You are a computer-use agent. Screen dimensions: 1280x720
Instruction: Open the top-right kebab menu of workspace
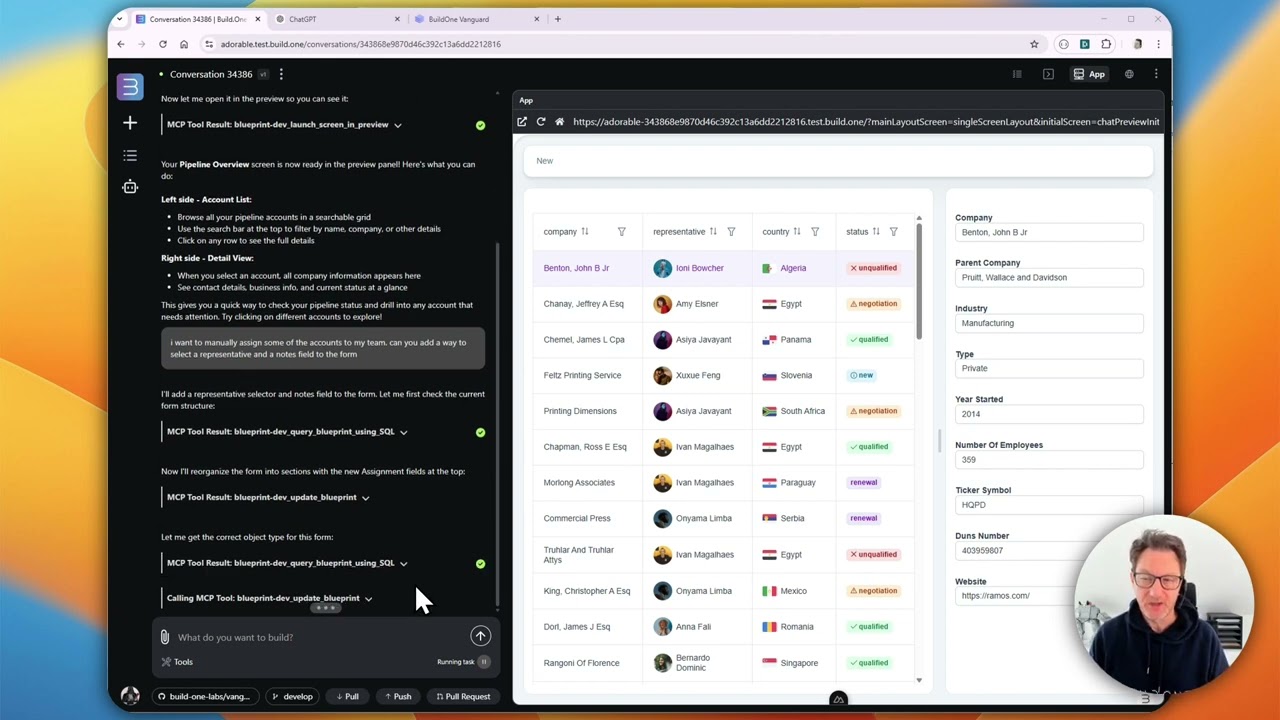click(1156, 74)
